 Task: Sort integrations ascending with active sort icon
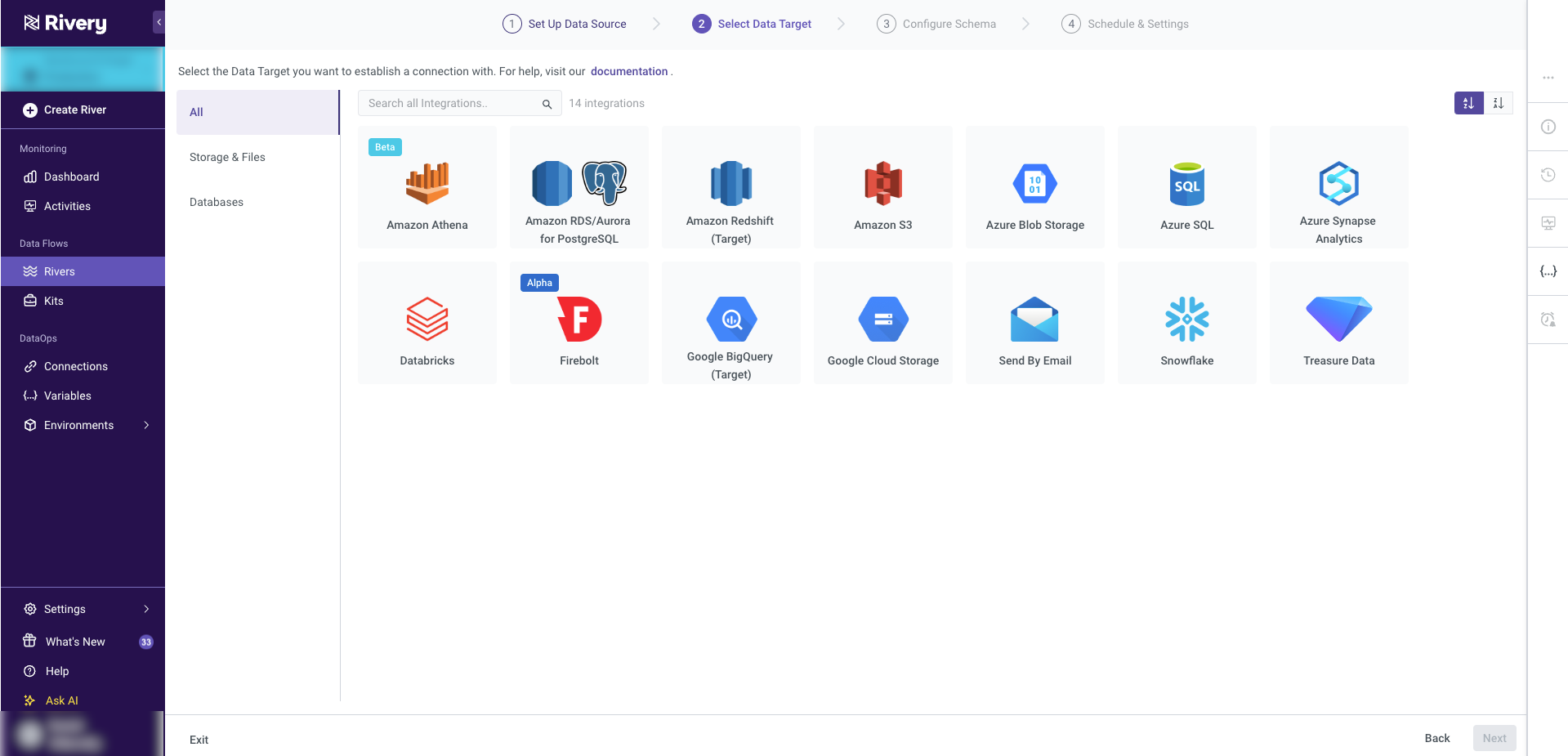coord(1468,103)
